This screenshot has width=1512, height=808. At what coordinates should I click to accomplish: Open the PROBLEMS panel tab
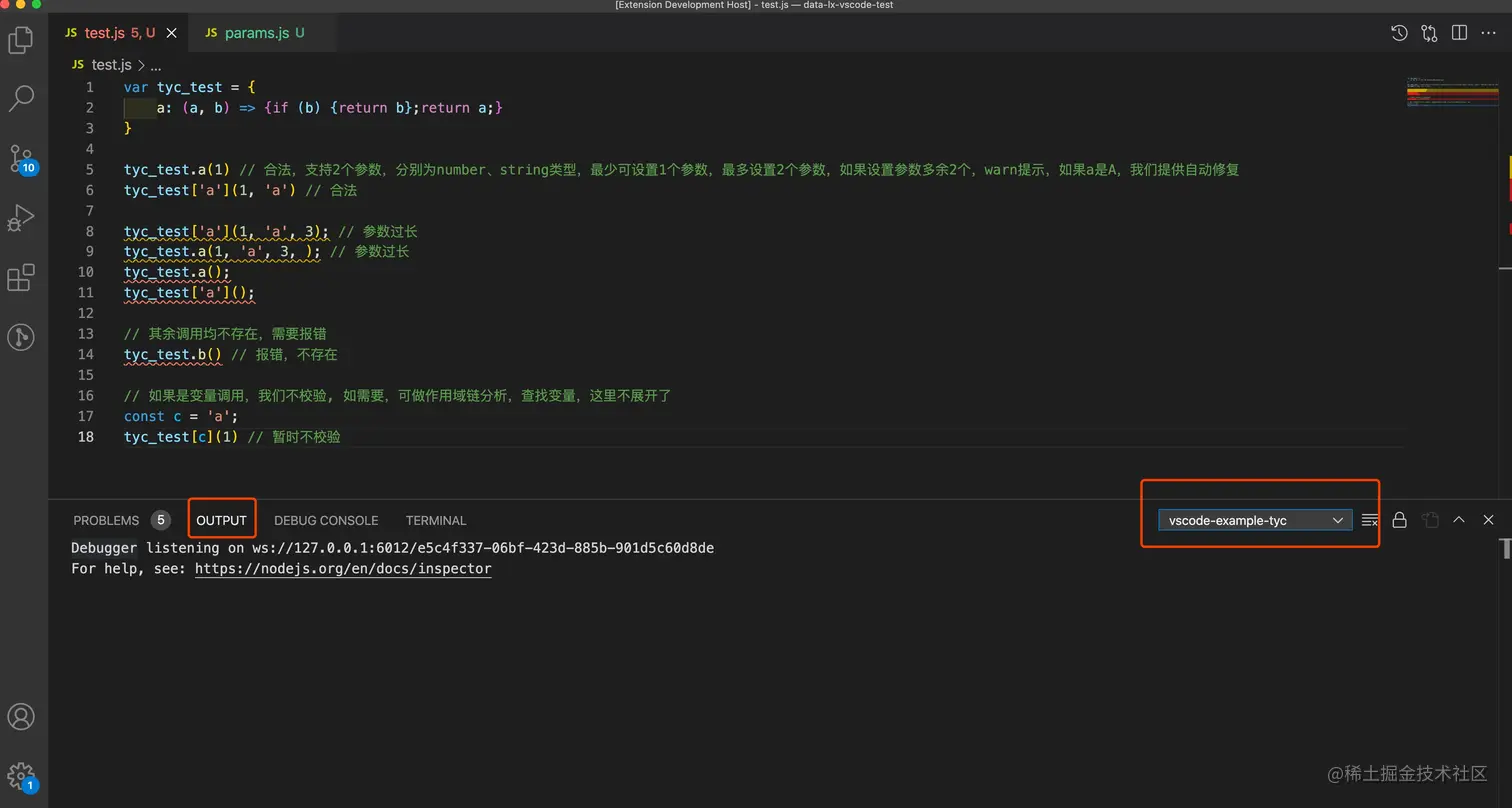click(x=106, y=520)
